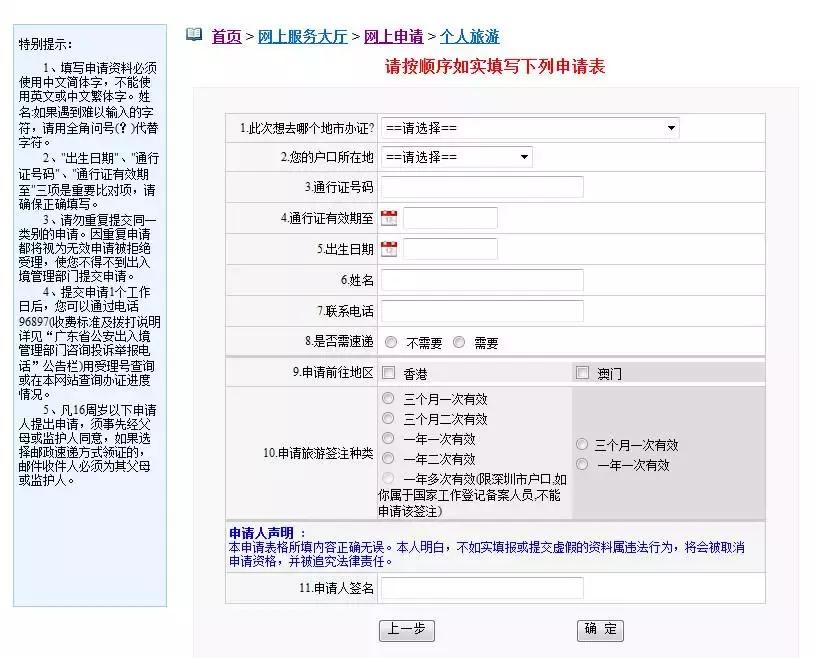The image size is (816, 658).
Task: Click the 确定 button to submit
Action: point(599,630)
